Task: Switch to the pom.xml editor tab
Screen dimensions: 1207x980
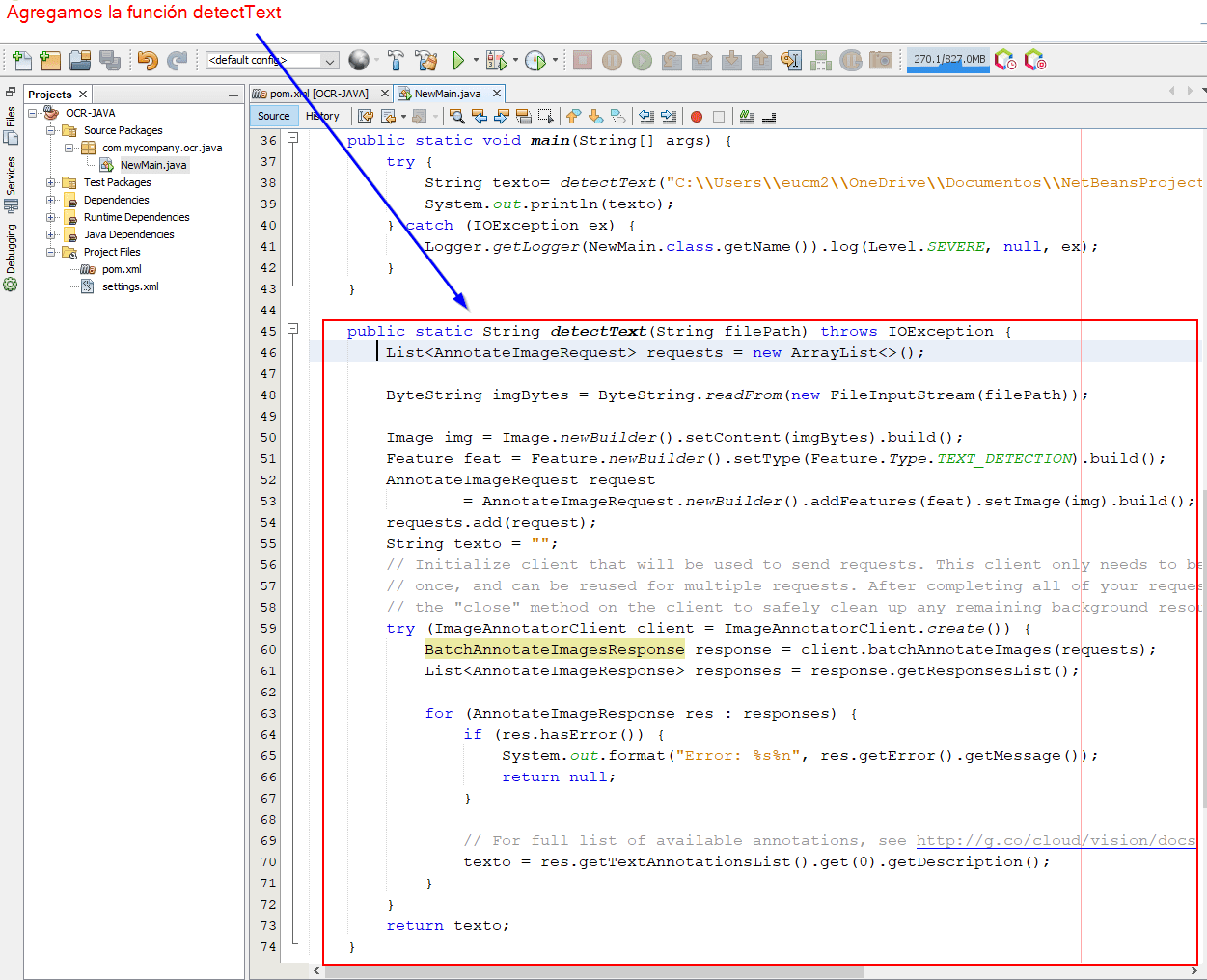Action: pyautogui.click(x=318, y=94)
